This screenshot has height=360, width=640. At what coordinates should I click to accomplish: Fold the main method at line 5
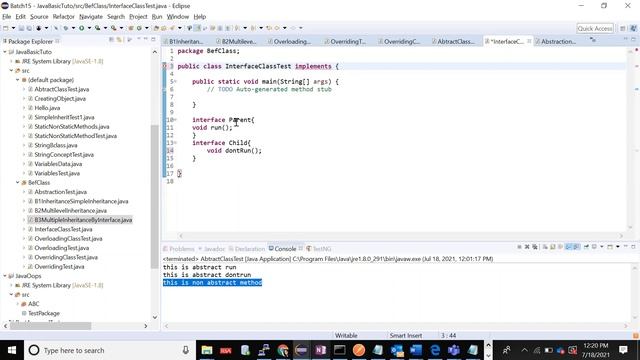coord(175,82)
